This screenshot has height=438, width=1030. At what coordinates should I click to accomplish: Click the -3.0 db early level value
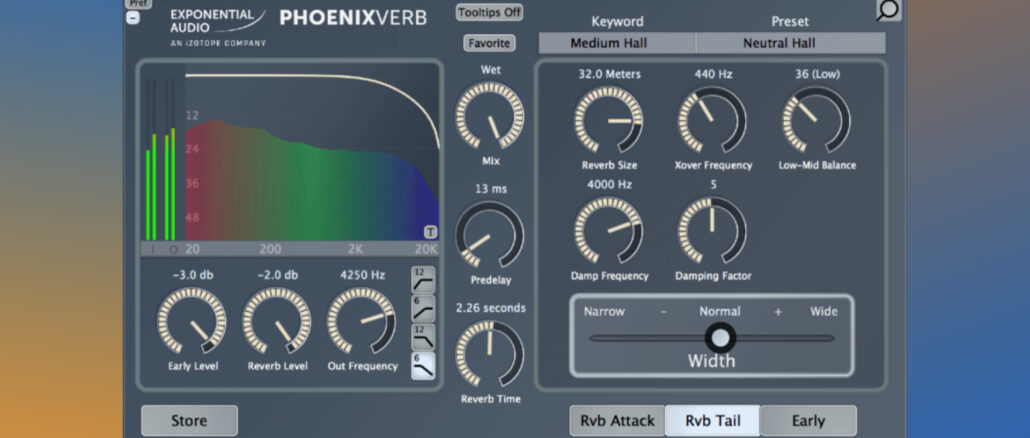[192, 274]
